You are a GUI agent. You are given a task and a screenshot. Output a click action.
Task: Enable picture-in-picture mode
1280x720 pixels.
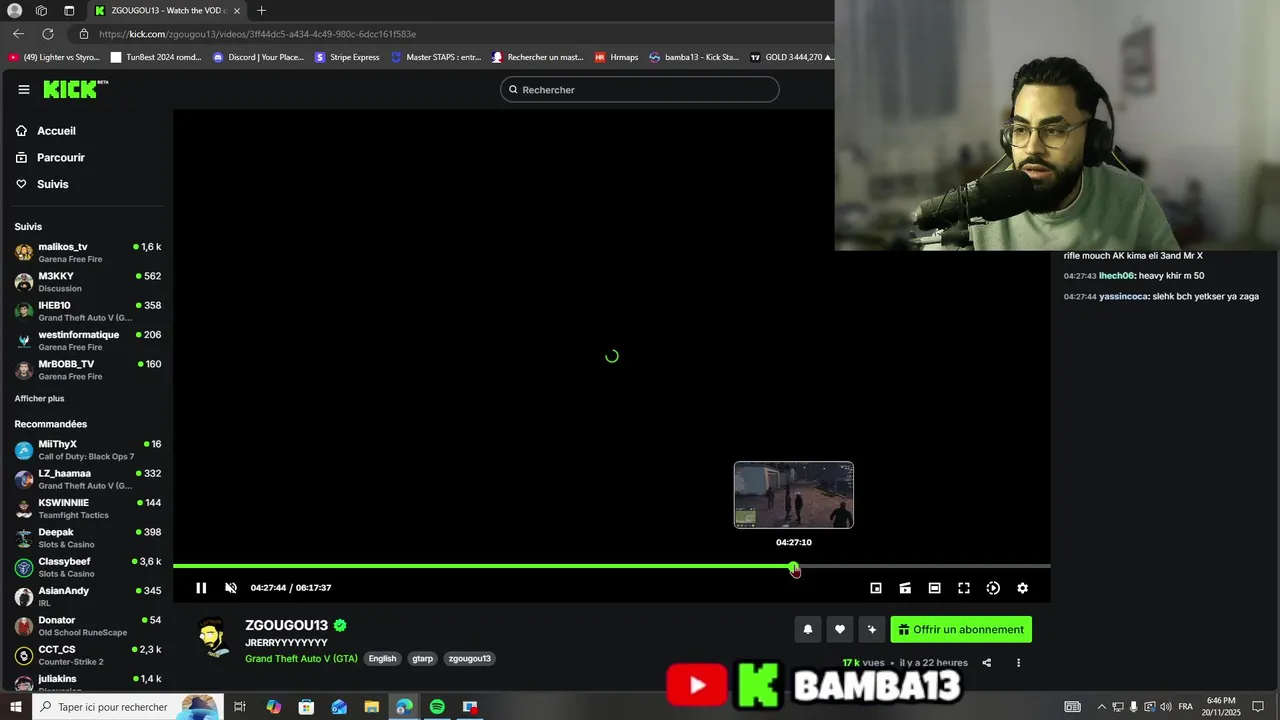pos(876,588)
